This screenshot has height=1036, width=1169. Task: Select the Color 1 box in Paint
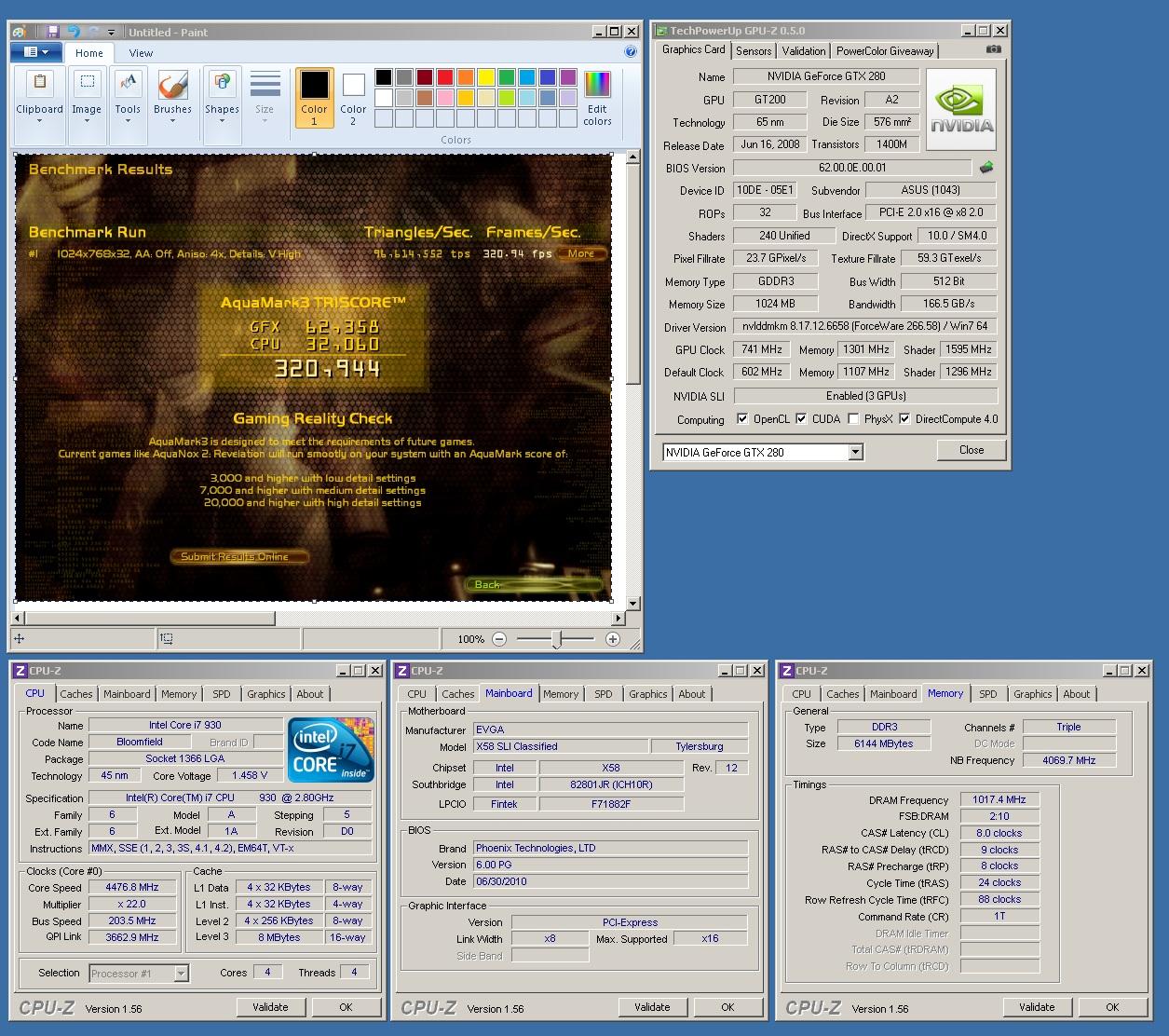coord(314,97)
